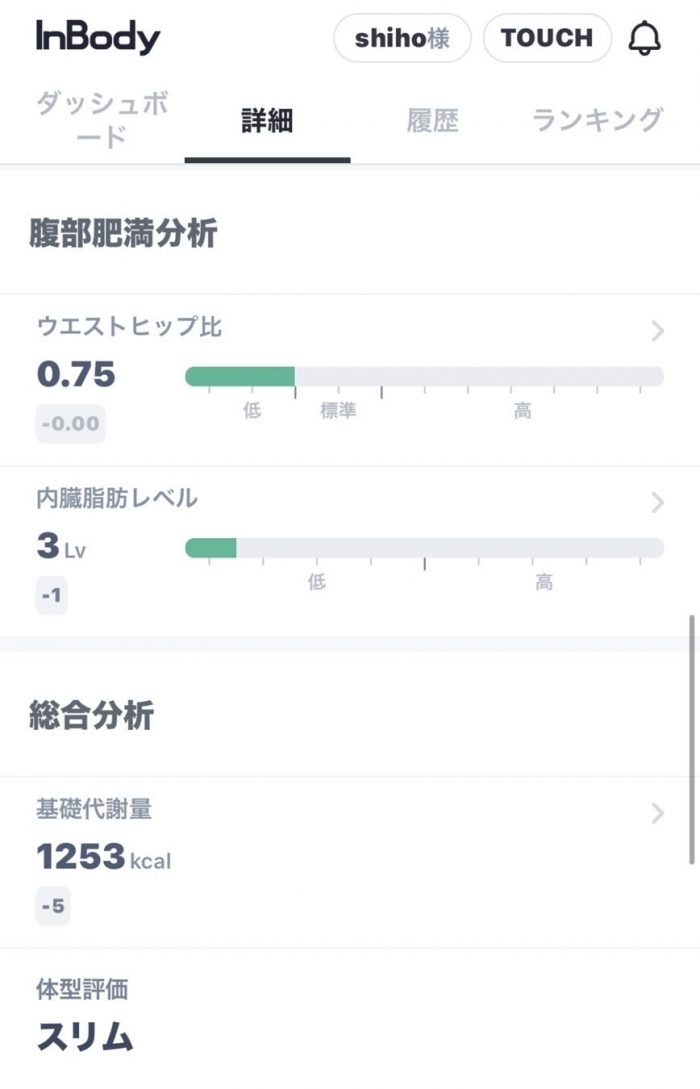Viewport: 700px width, 1089px height.
Task: Expand ウエストヒップ比 details chevron
Action: tap(657, 331)
